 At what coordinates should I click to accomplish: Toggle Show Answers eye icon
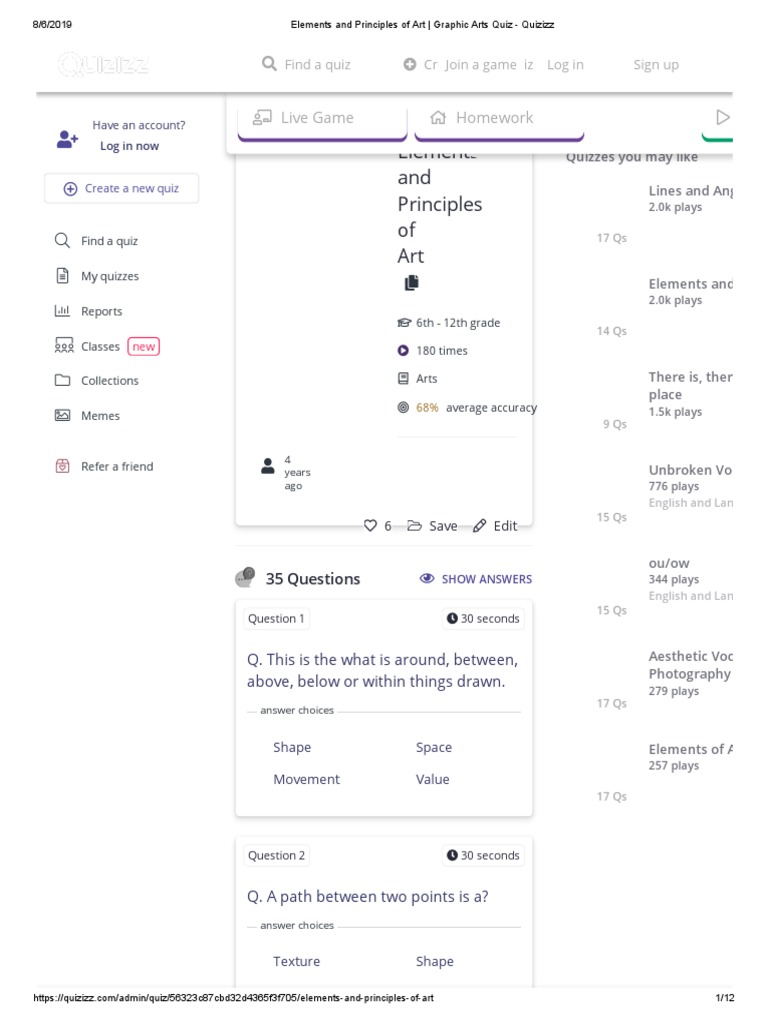click(427, 579)
